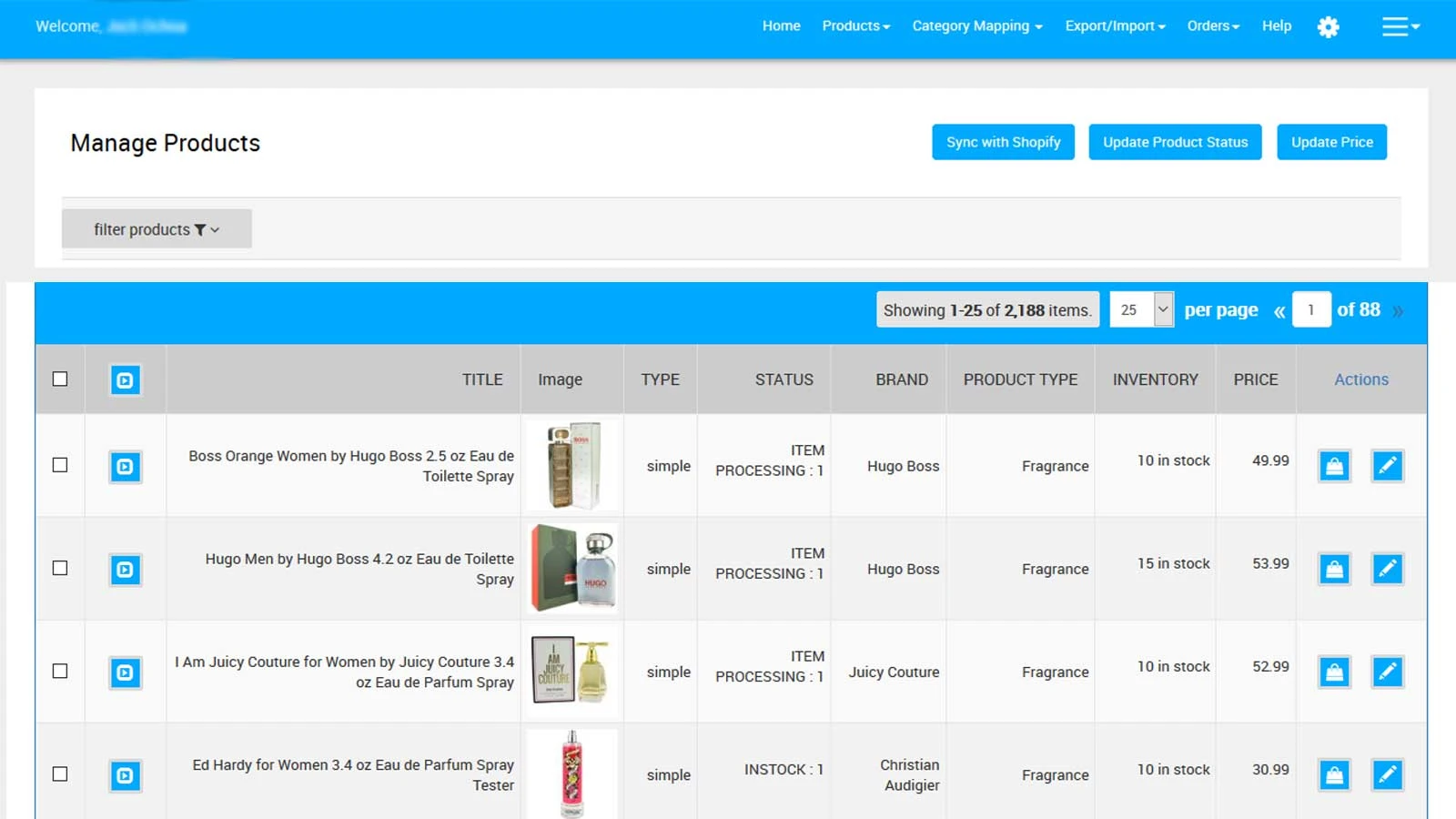Click shopping bag icon for Ed Hardy
1456x819 pixels.
point(1334,774)
